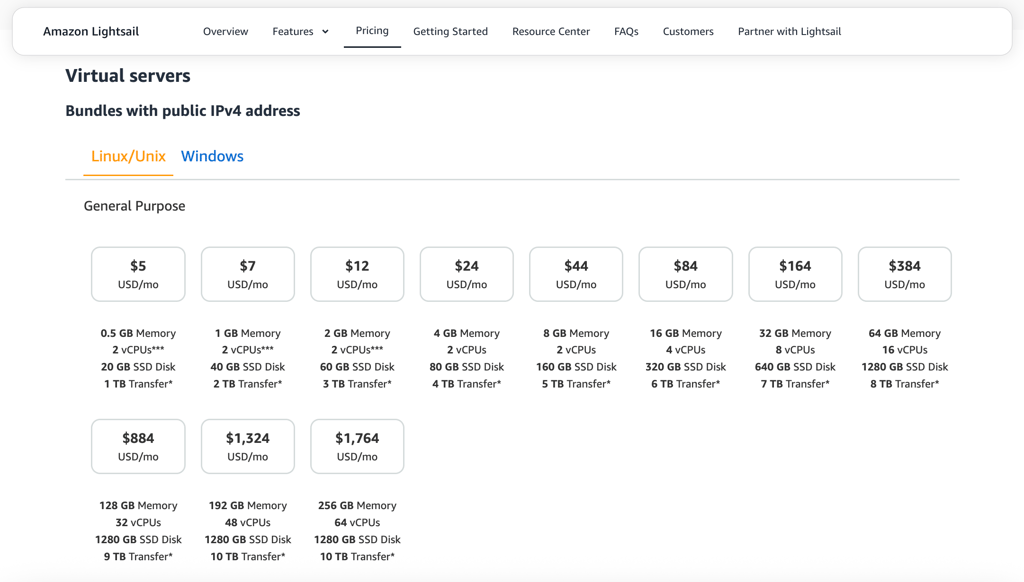Screen dimensions: 1024x582
Task: Select the $84 USD/mo bundle card
Action: [686, 274]
